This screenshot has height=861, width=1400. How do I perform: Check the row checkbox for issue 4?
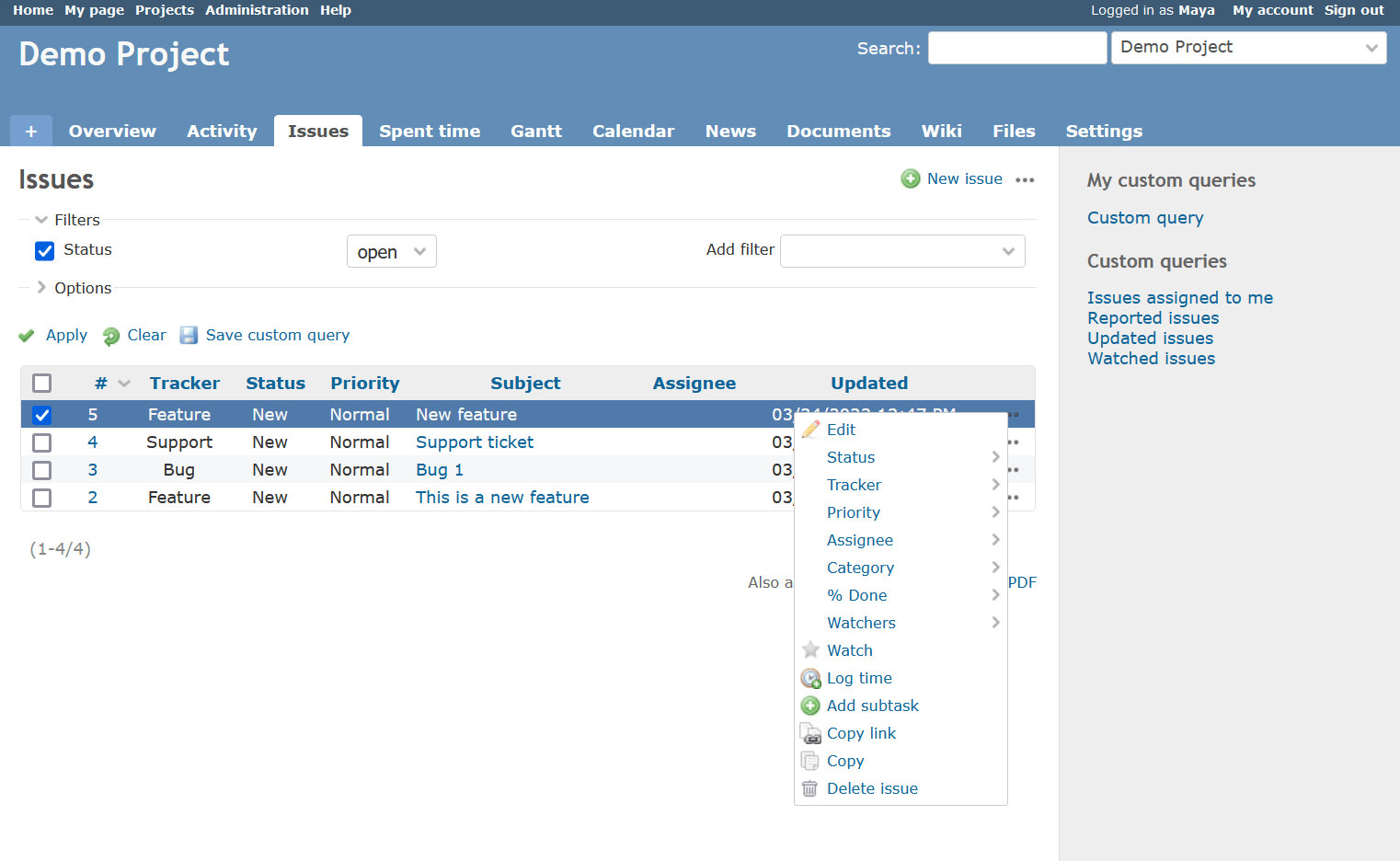[x=41, y=442]
